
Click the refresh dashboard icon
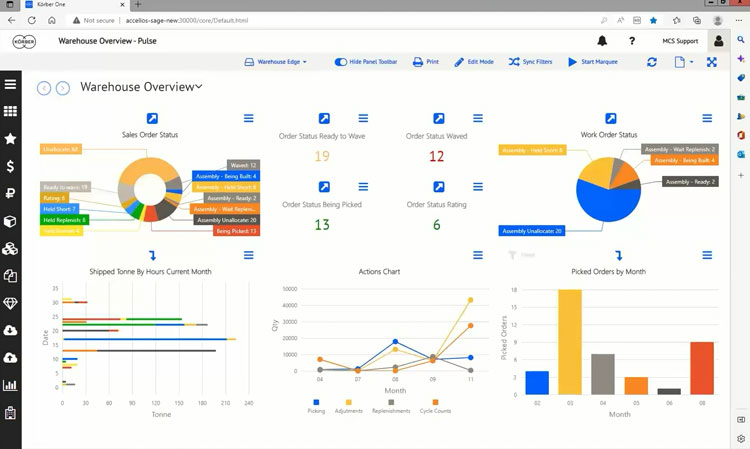click(652, 62)
